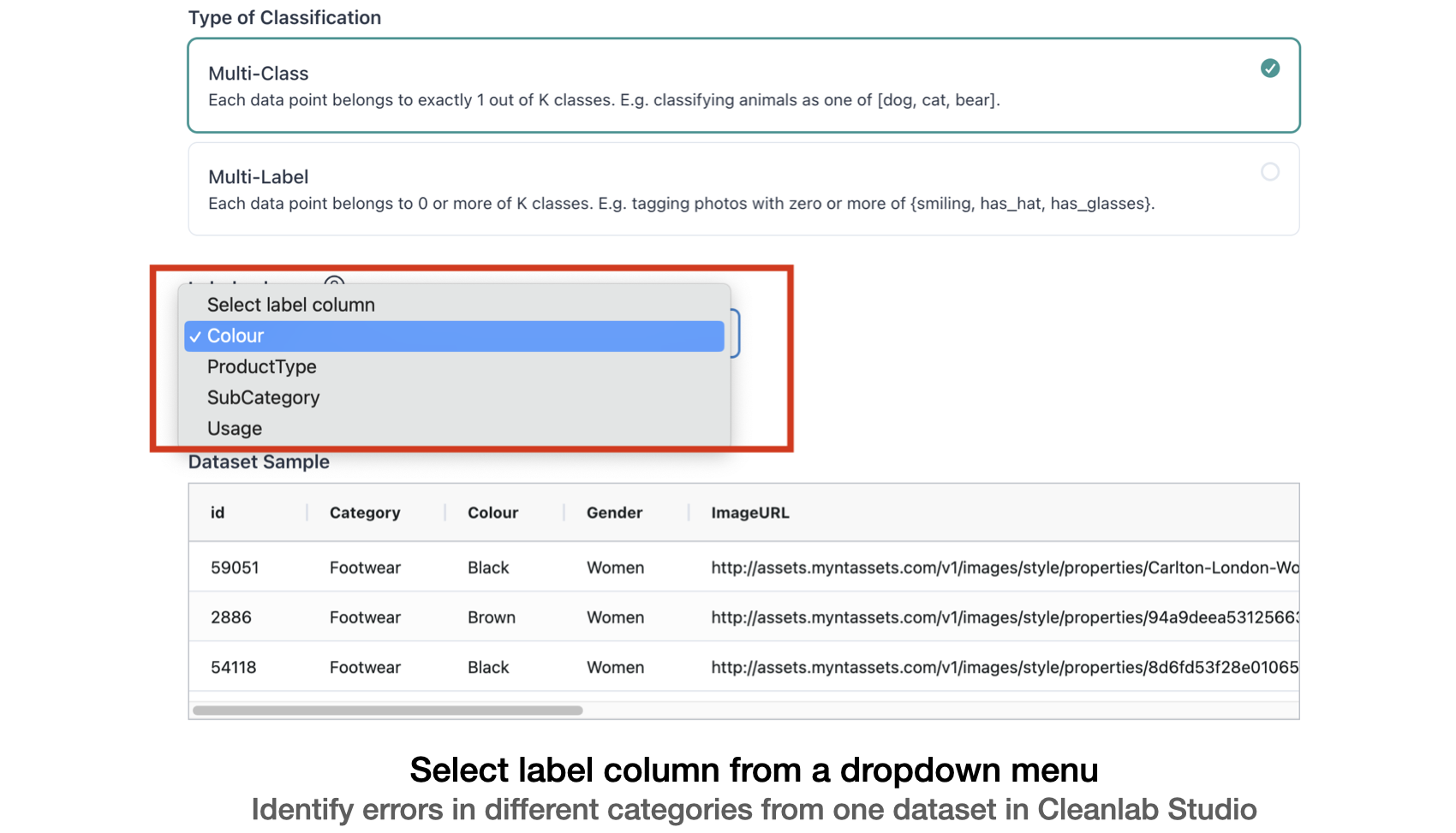The height and width of the screenshot is (833, 1456).
Task: Open the image URL for row 59051
Action: (x=1004, y=568)
